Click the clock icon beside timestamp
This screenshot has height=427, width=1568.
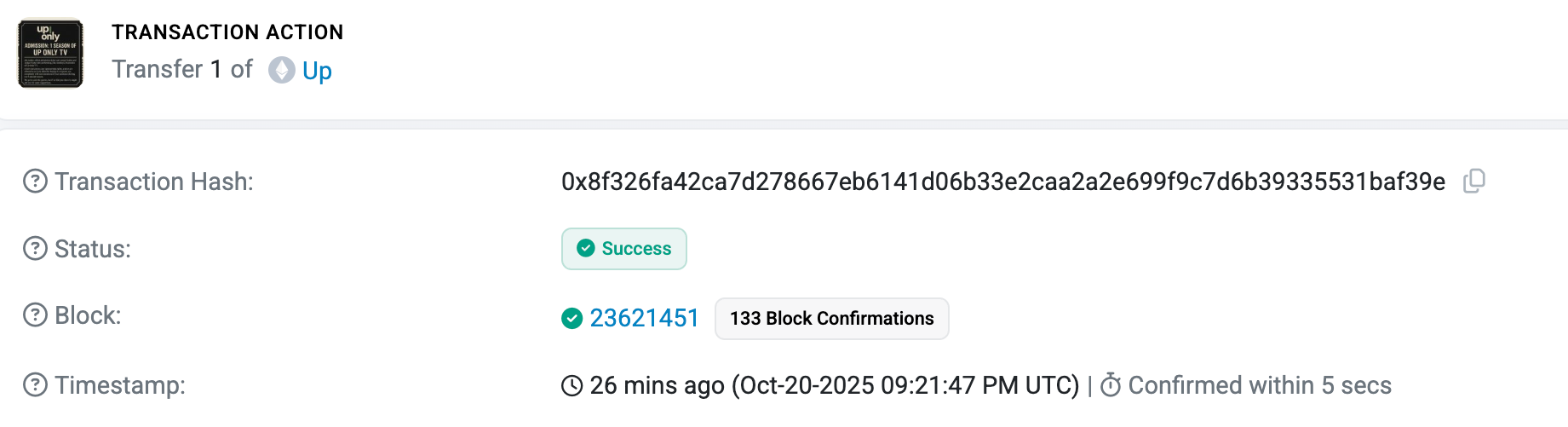pos(572,386)
